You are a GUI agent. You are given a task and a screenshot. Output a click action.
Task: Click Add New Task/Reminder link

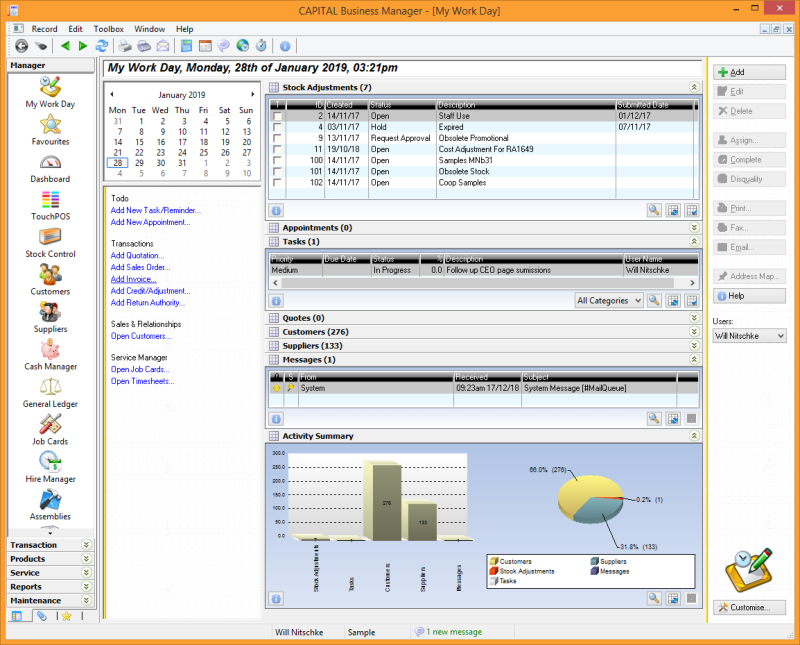click(x=156, y=210)
